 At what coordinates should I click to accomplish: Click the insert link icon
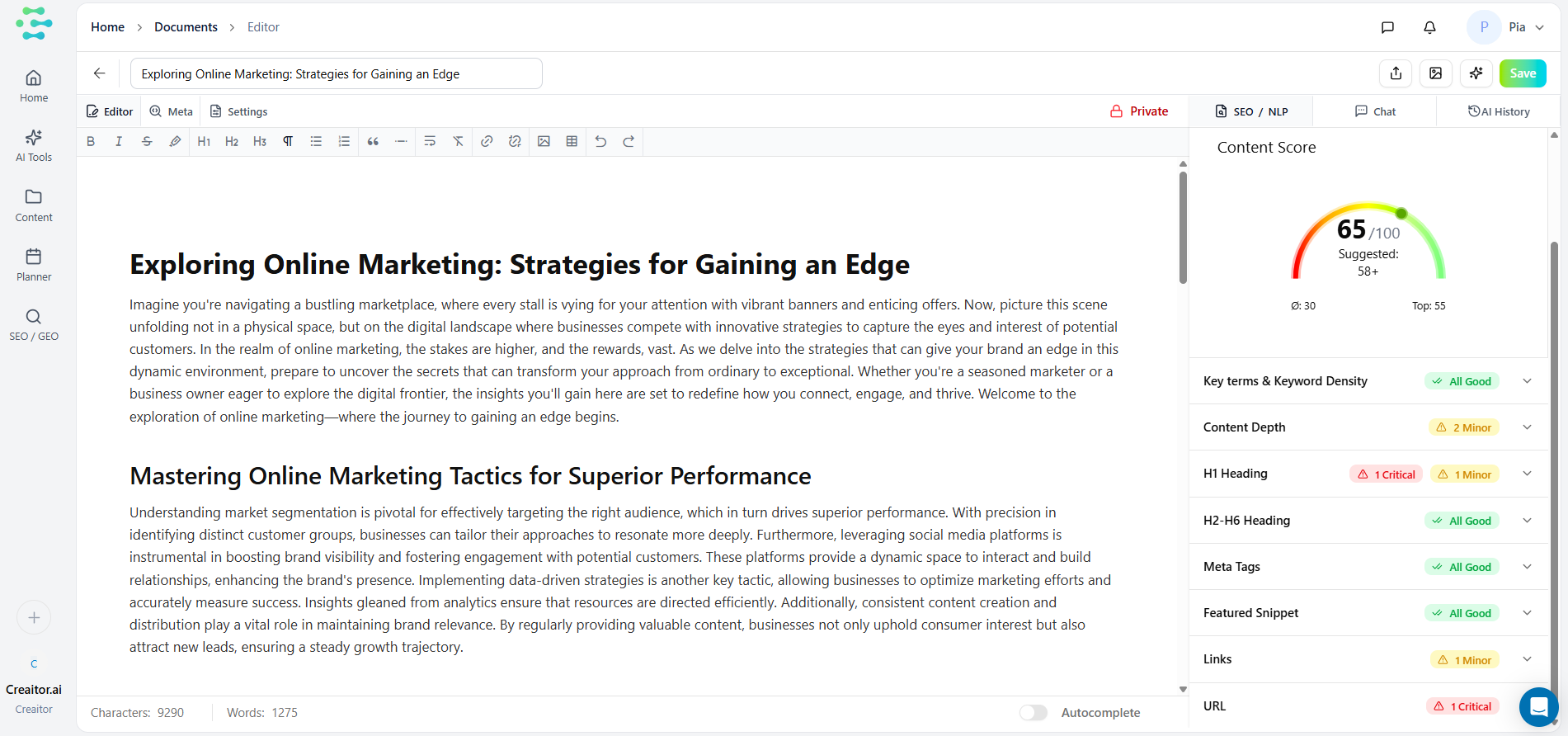[487, 142]
